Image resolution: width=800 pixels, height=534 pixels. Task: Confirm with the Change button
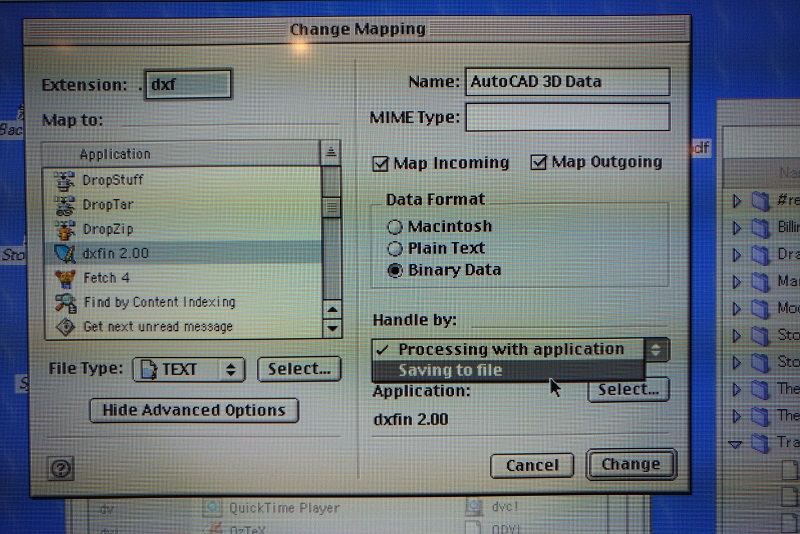click(x=631, y=465)
